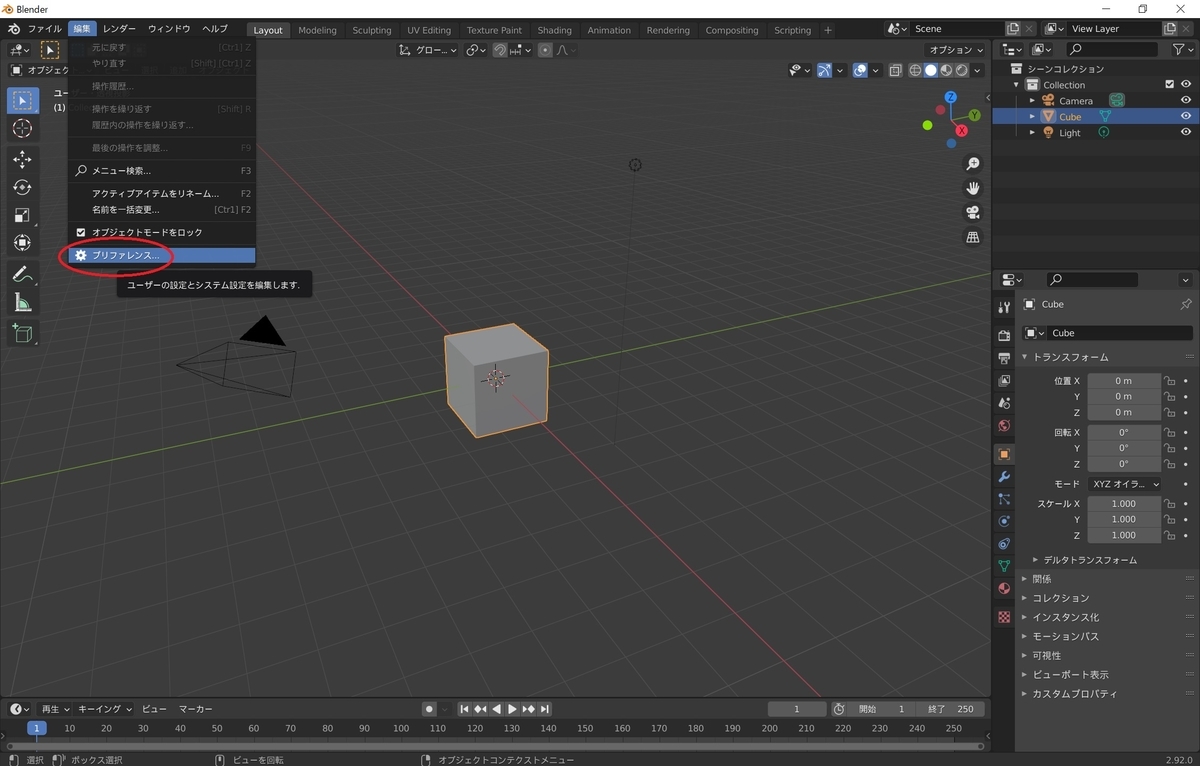
Task: Click the オプション button in the viewport header
Action: tap(956, 50)
